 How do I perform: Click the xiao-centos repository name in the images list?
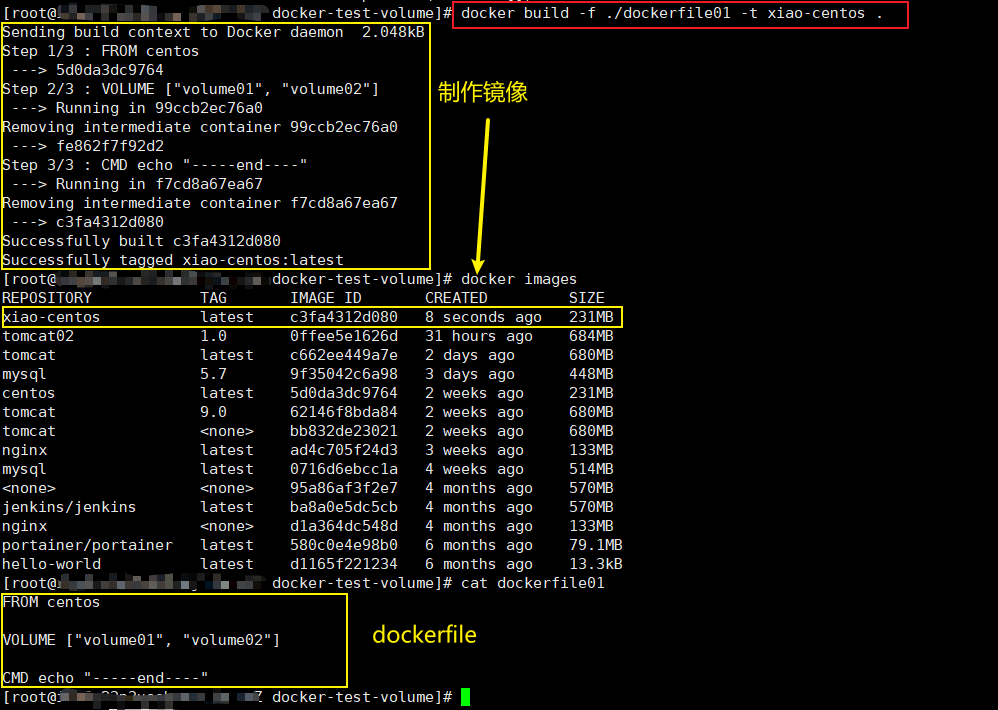(x=51, y=317)
